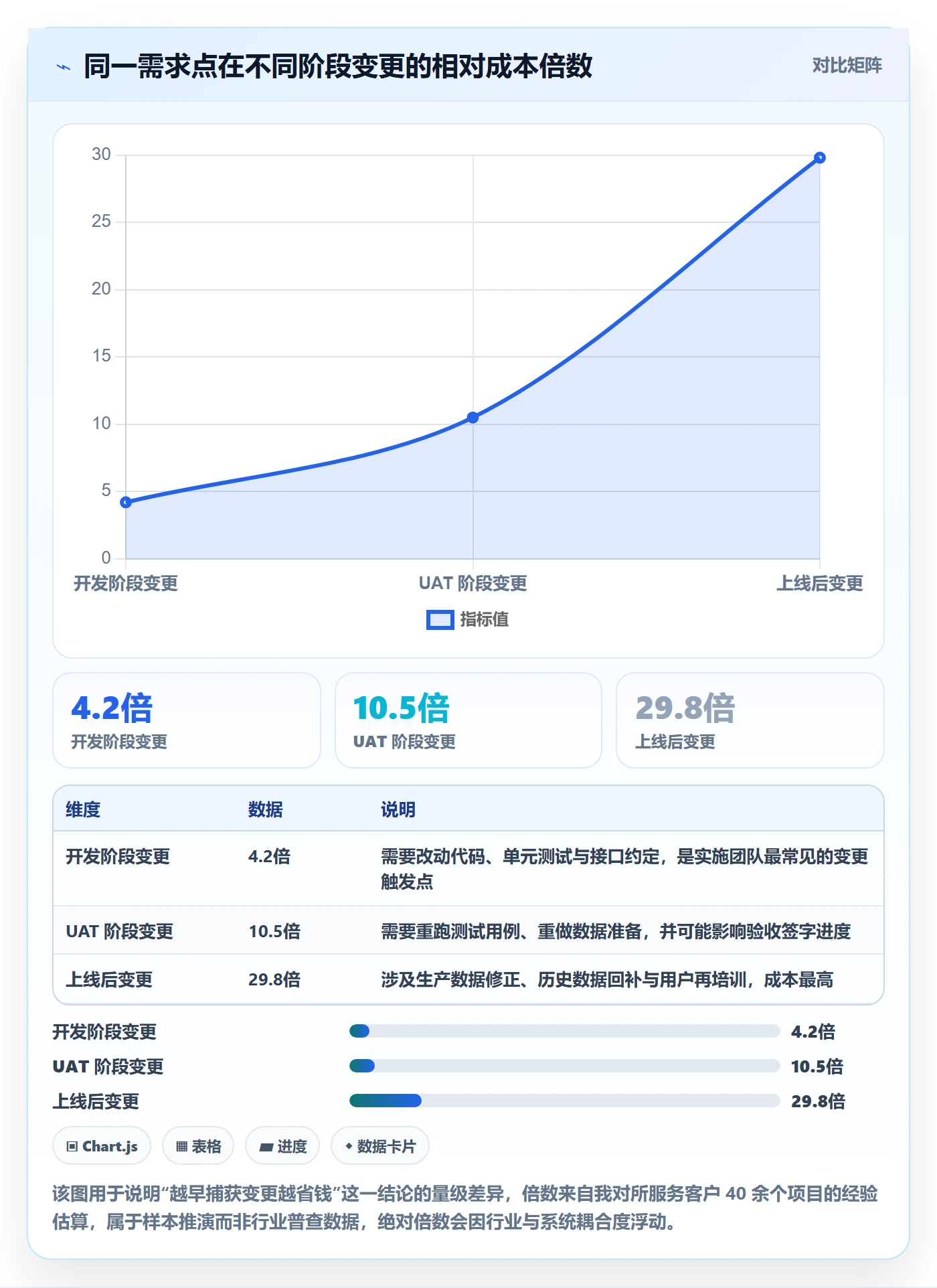This screenshot has height=1288, width=937.
Task: Select the 数据卡片 chip
Action: (380, 1146)
